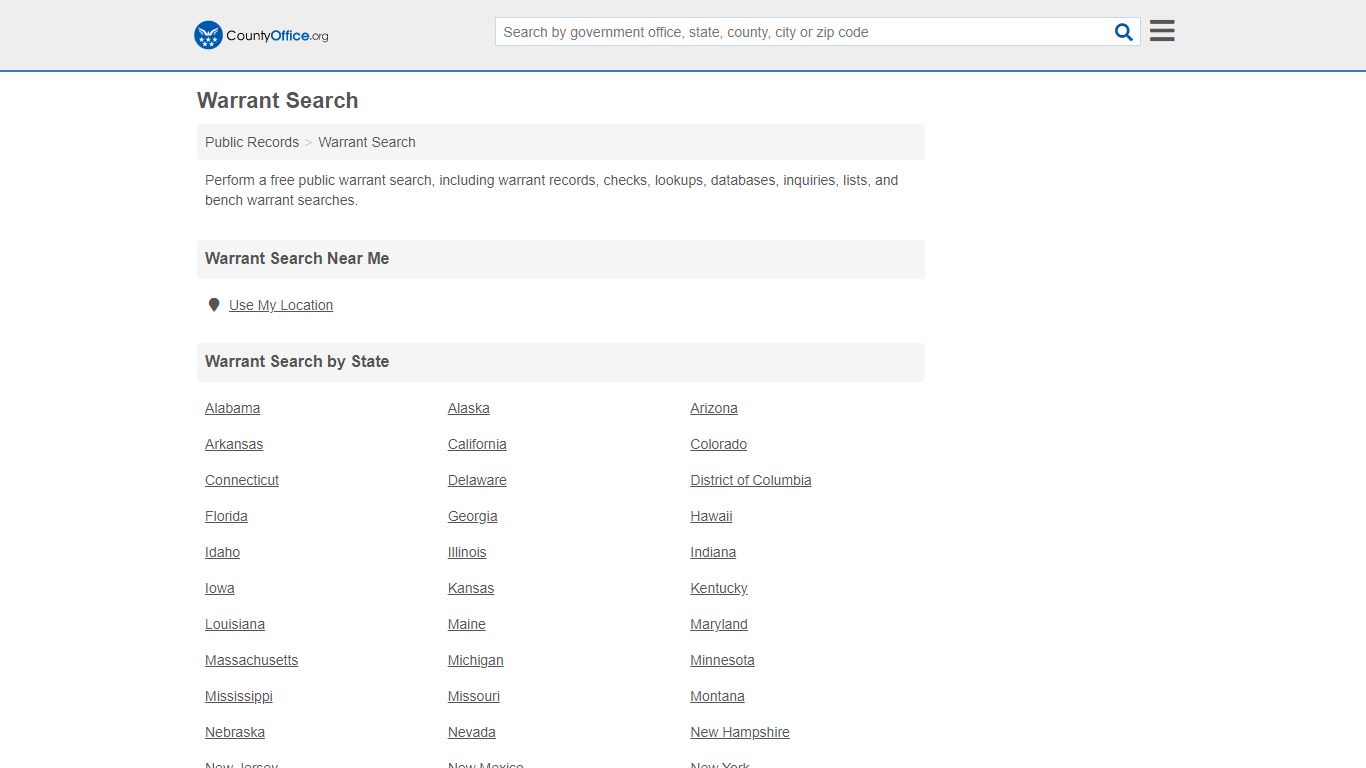Screen dimensions: 1366x768
Task: Select the Arkansas link
Action: pyautogui.click(x=234, y=444)
